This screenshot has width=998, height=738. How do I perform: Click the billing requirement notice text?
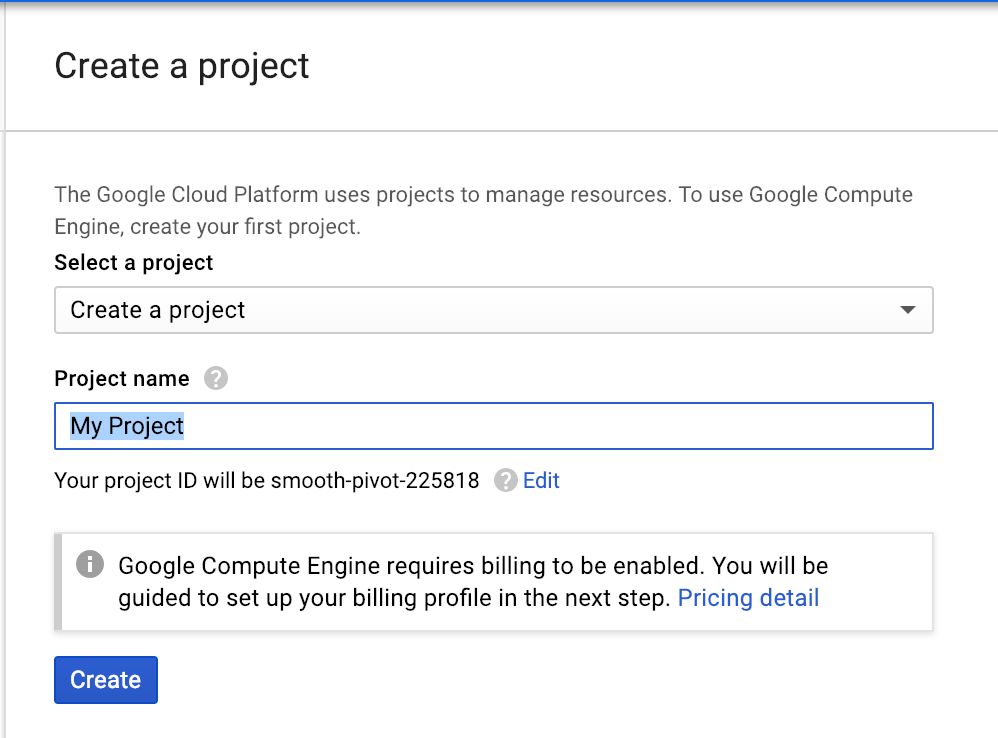click(x=473, y=566)
